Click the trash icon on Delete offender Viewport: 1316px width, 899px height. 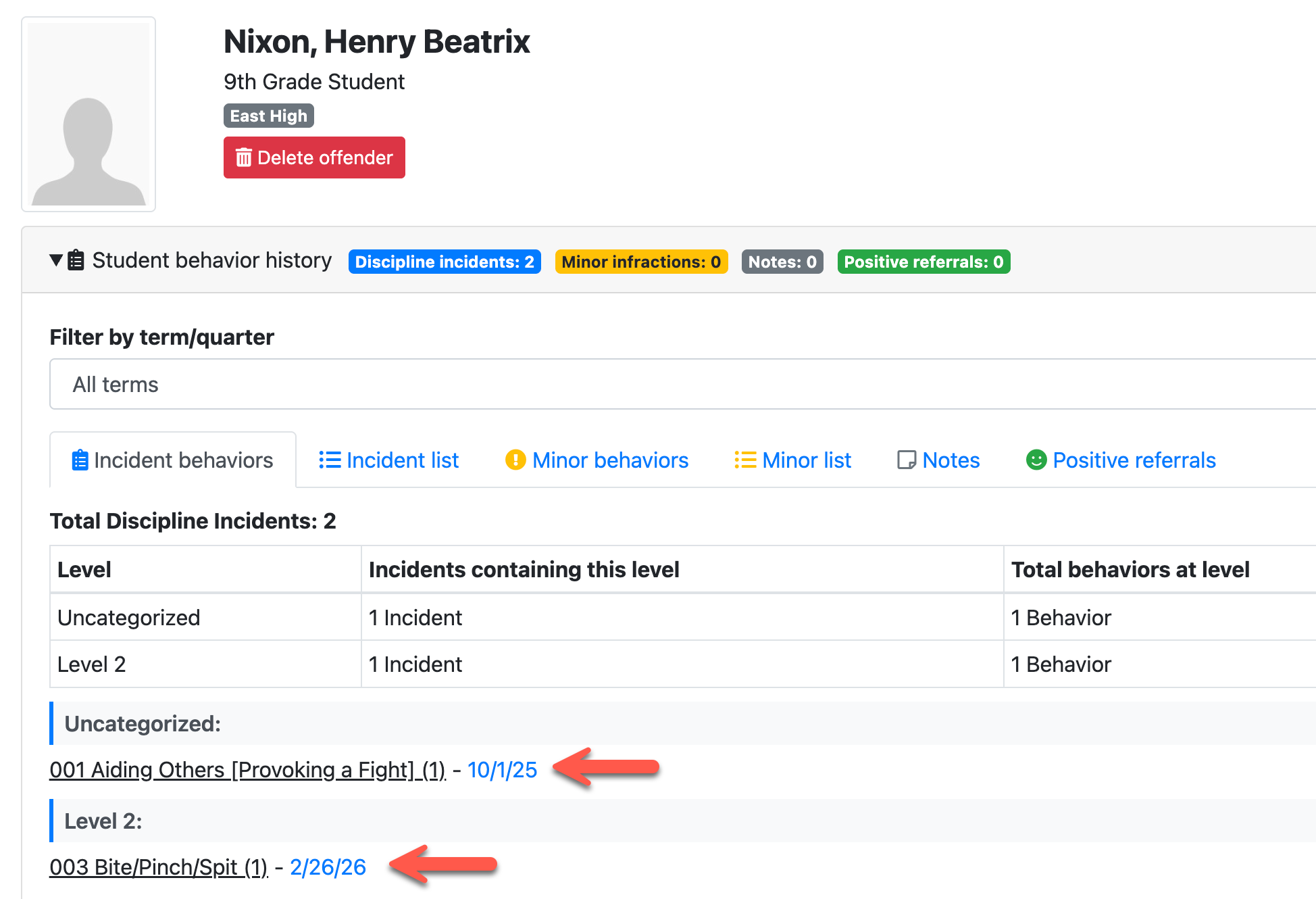(243, 157)
